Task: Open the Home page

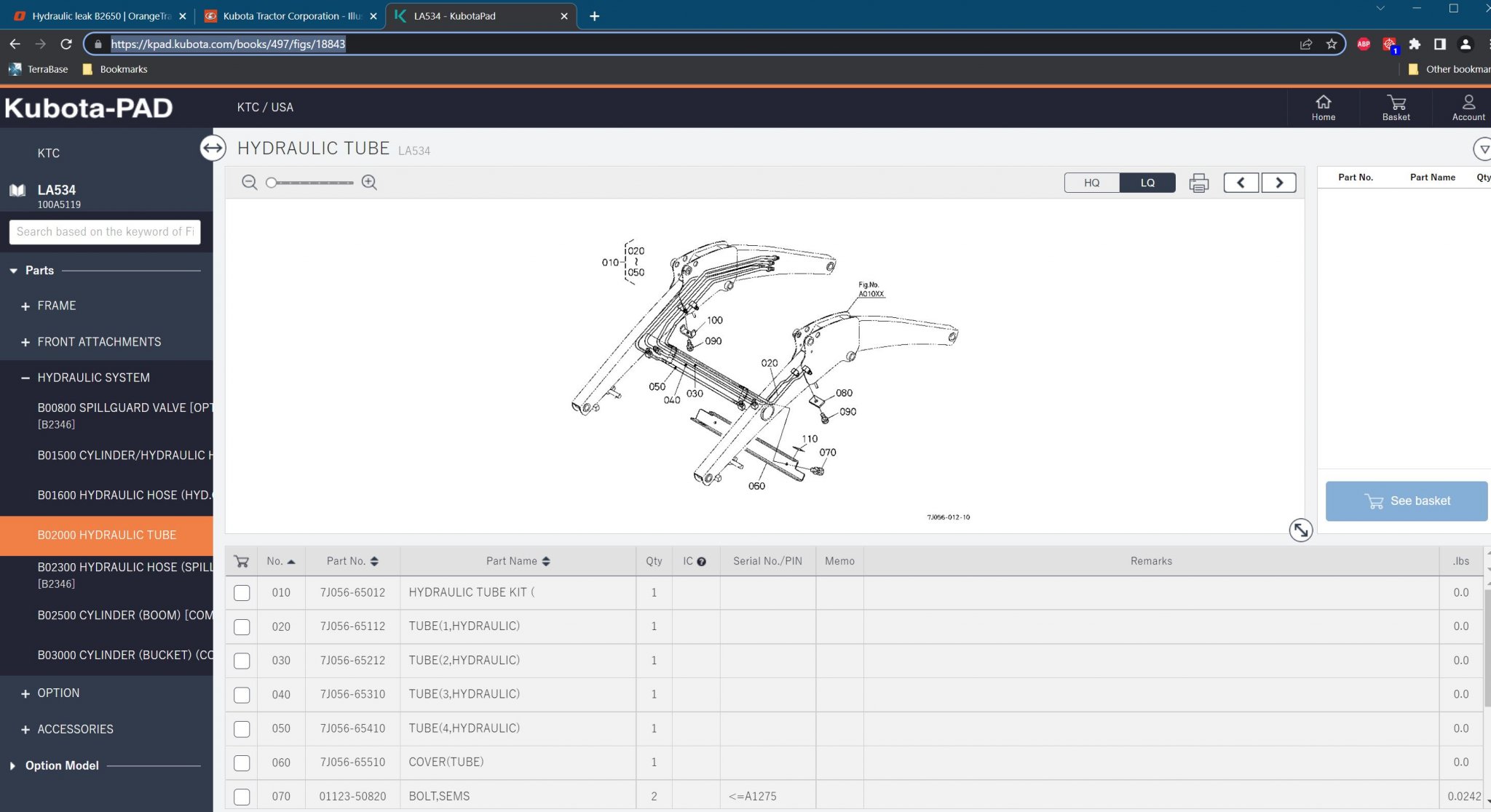Action: coord(1323,108)
